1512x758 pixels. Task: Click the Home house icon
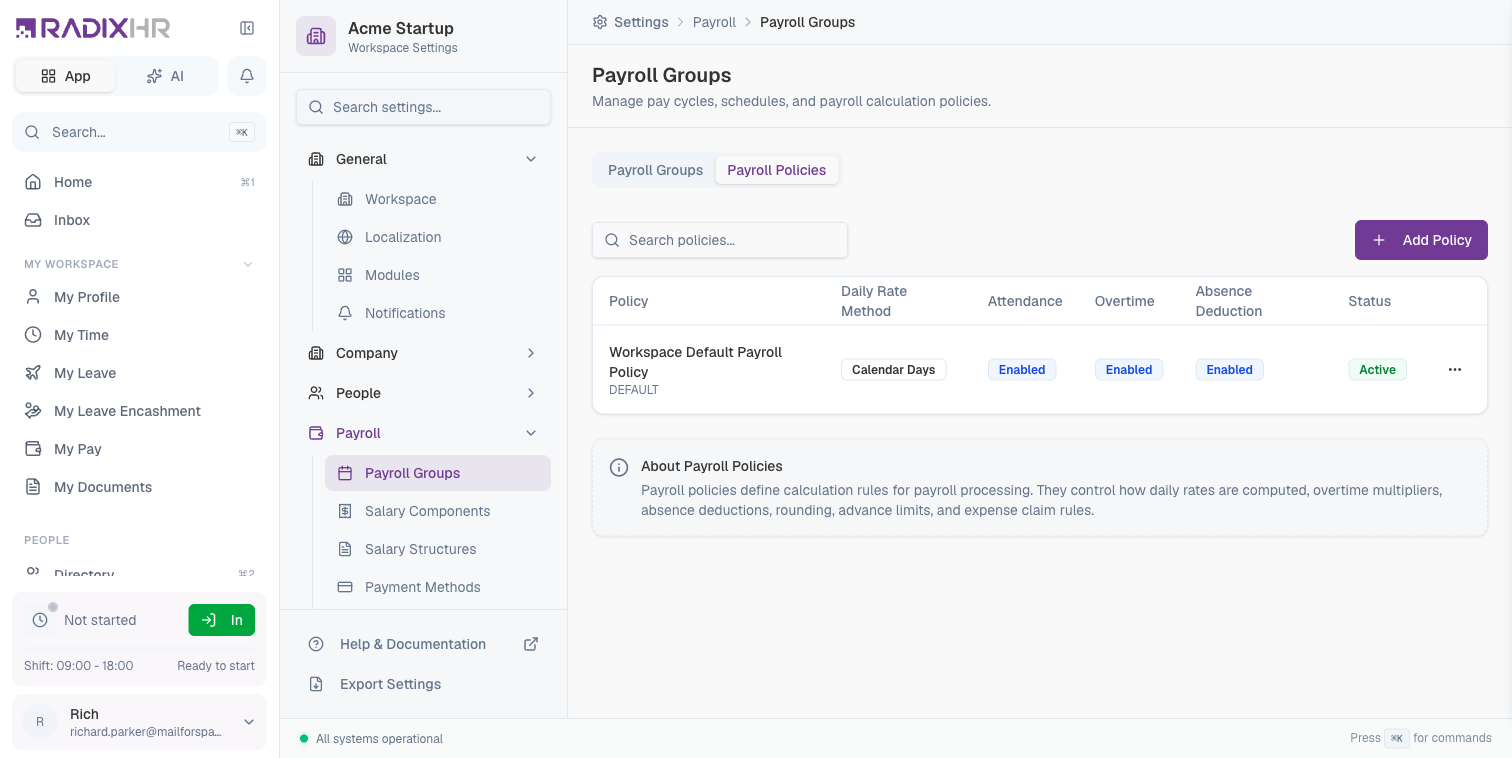tap(33, 182)
